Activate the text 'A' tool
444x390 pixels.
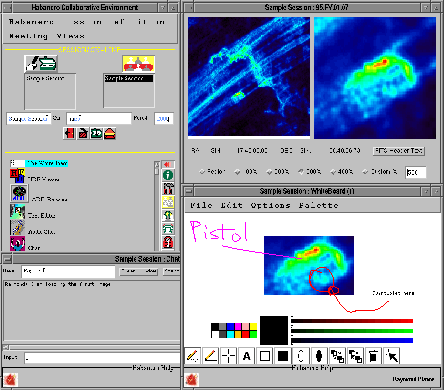(x=247, y=356)
